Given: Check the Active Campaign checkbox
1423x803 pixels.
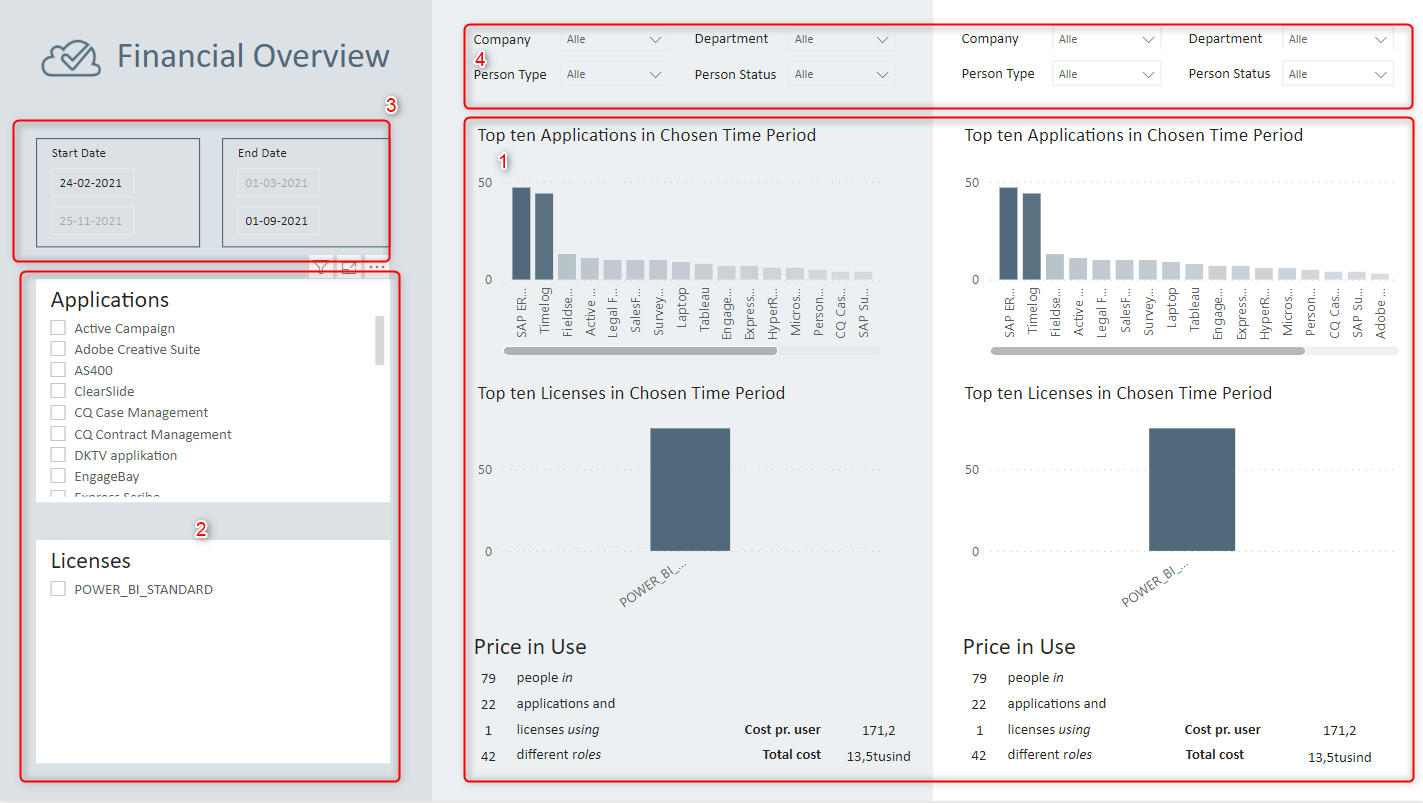Looking at the screenshot, I should pyautogui.click(x=58, y=328).
